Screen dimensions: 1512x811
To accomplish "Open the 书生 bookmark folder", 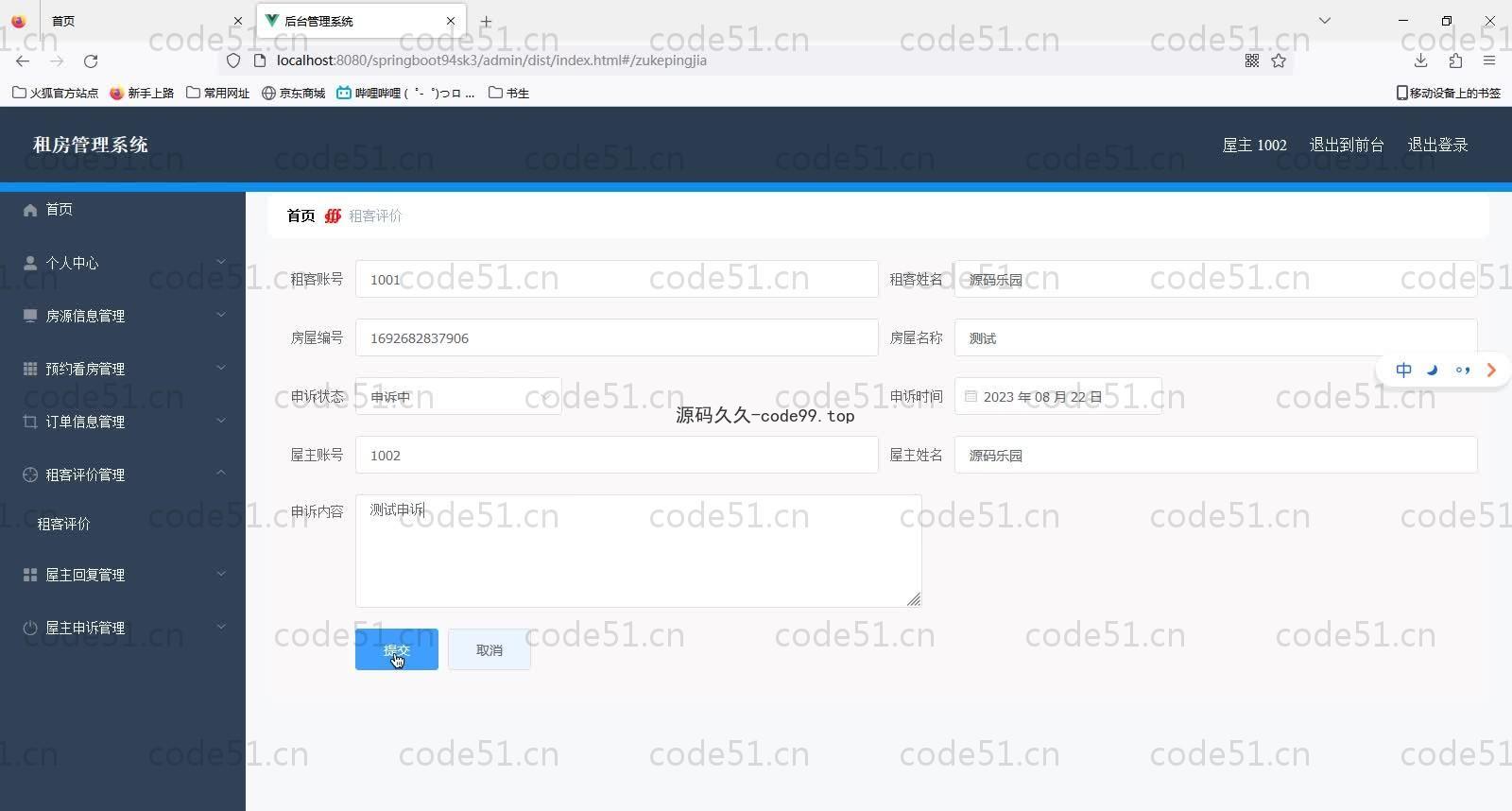I will [x=508, y=93].
